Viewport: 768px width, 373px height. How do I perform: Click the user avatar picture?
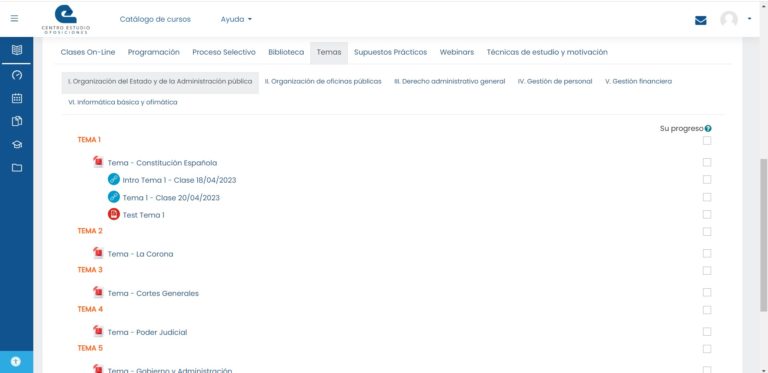[729, 20]
